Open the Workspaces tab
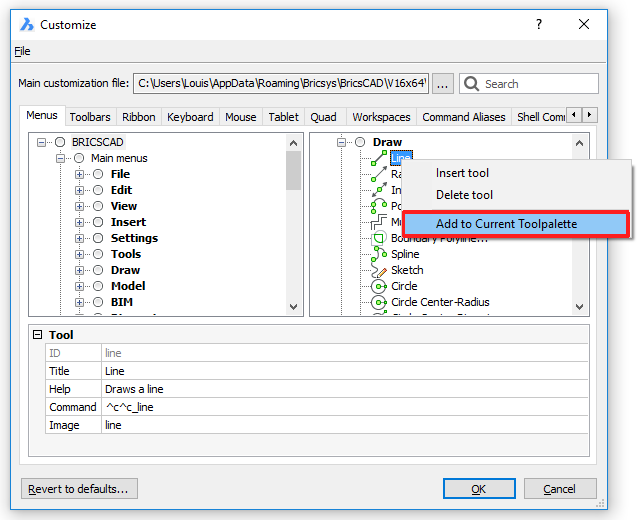Screen dimensions: 644x520 381,117
